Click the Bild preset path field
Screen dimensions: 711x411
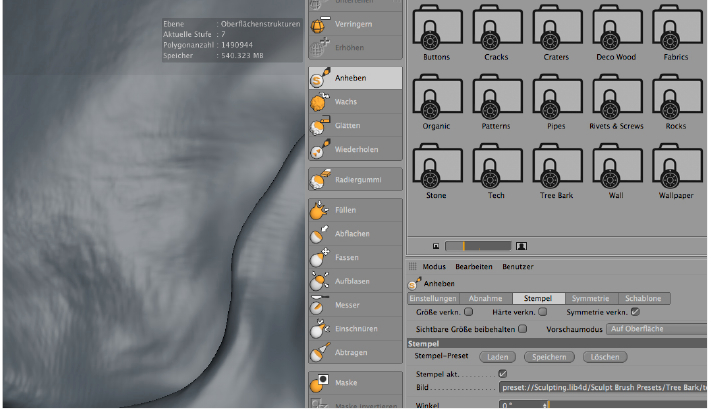click(602, 387)
